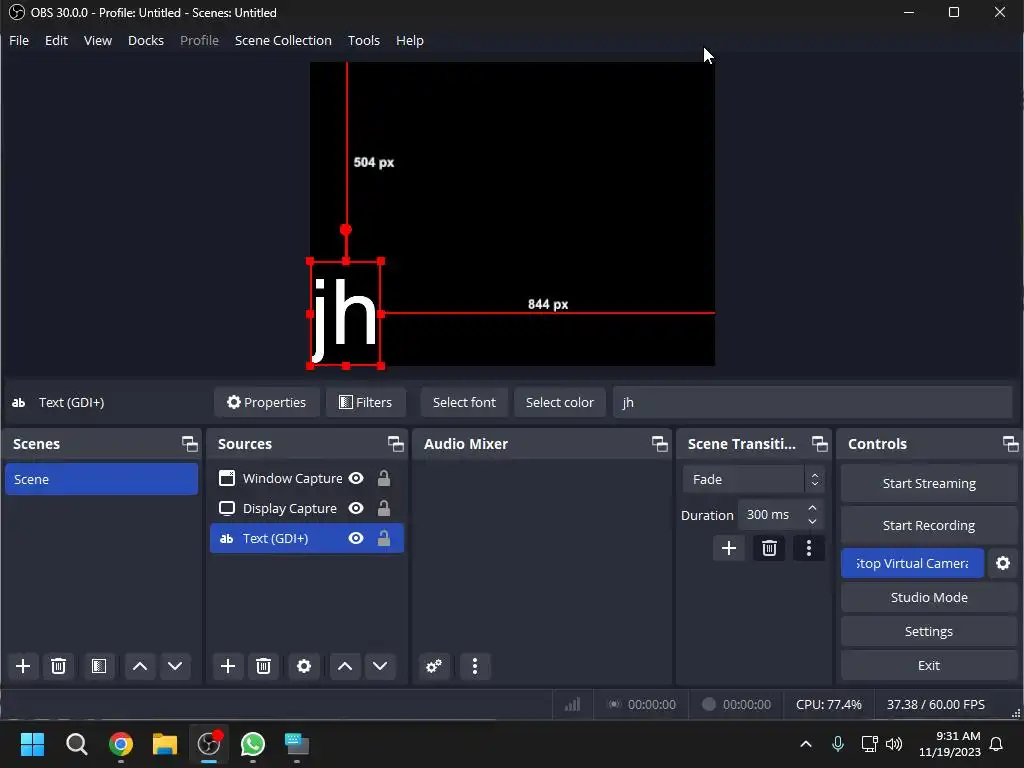Open the Tools menu
Viewport: 1024px width, 768px height.
pos(364,40)
